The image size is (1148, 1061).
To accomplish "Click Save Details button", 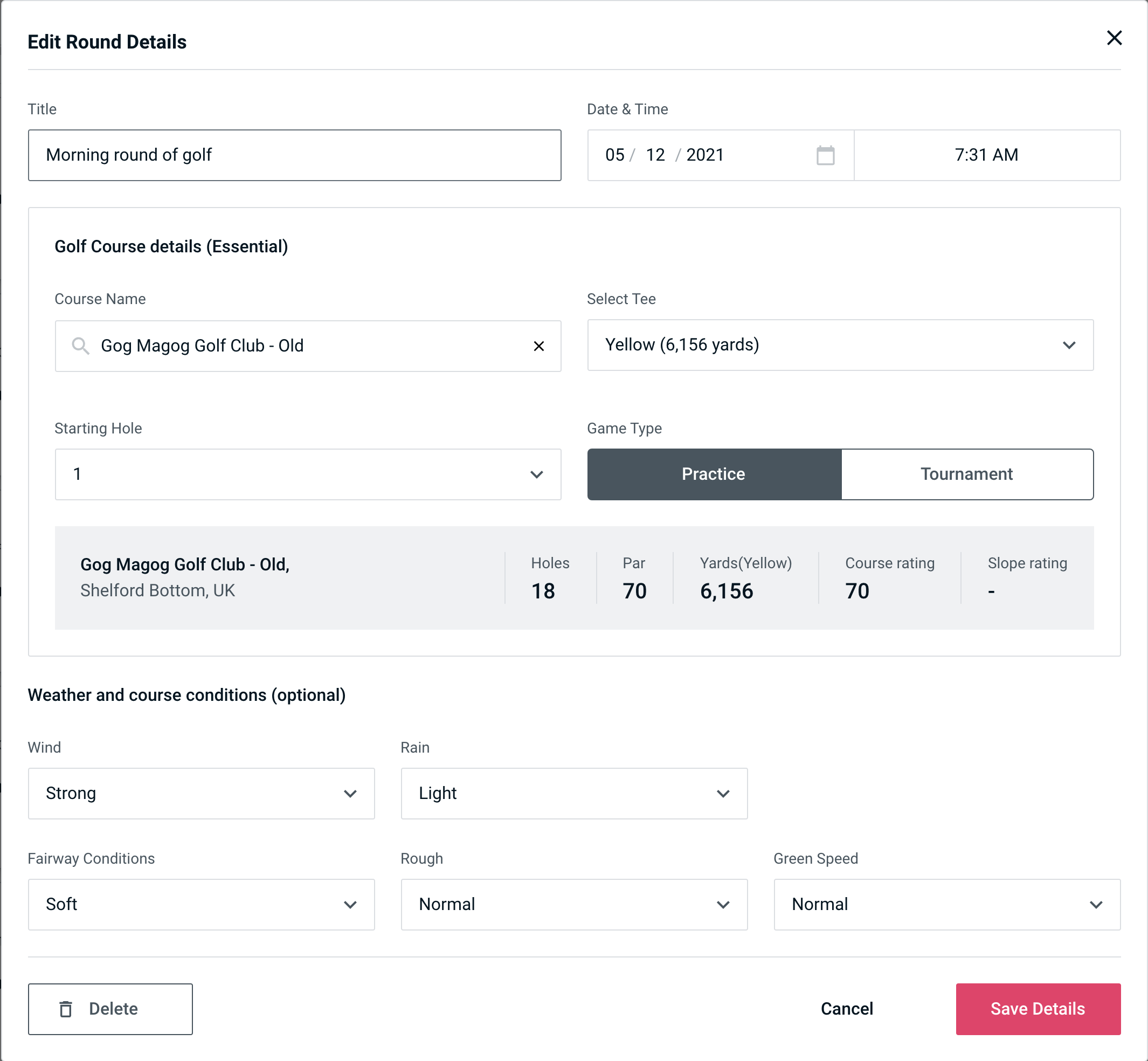I will tap(1037, 1008).
